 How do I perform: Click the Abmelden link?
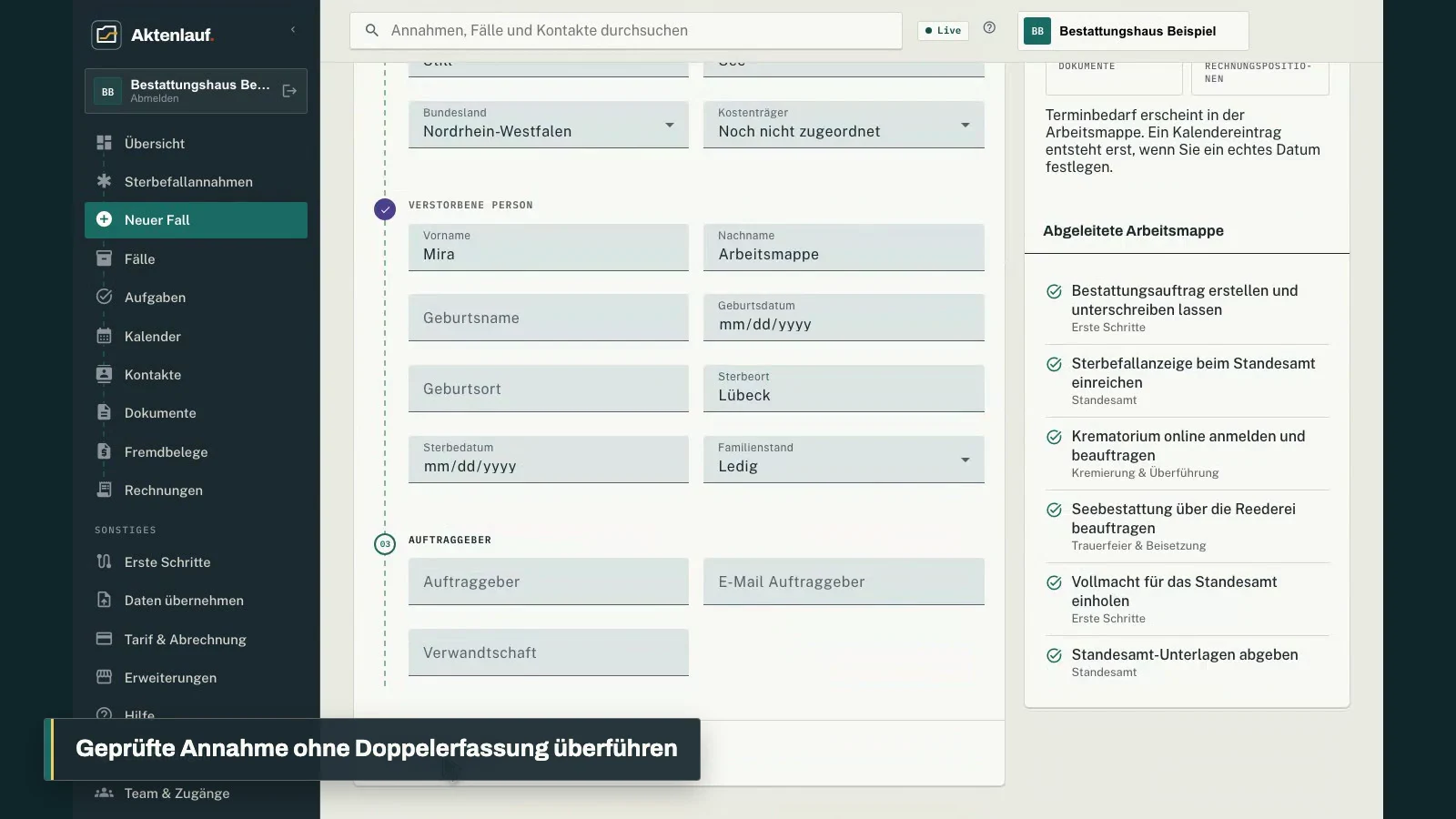pos(155,98)
